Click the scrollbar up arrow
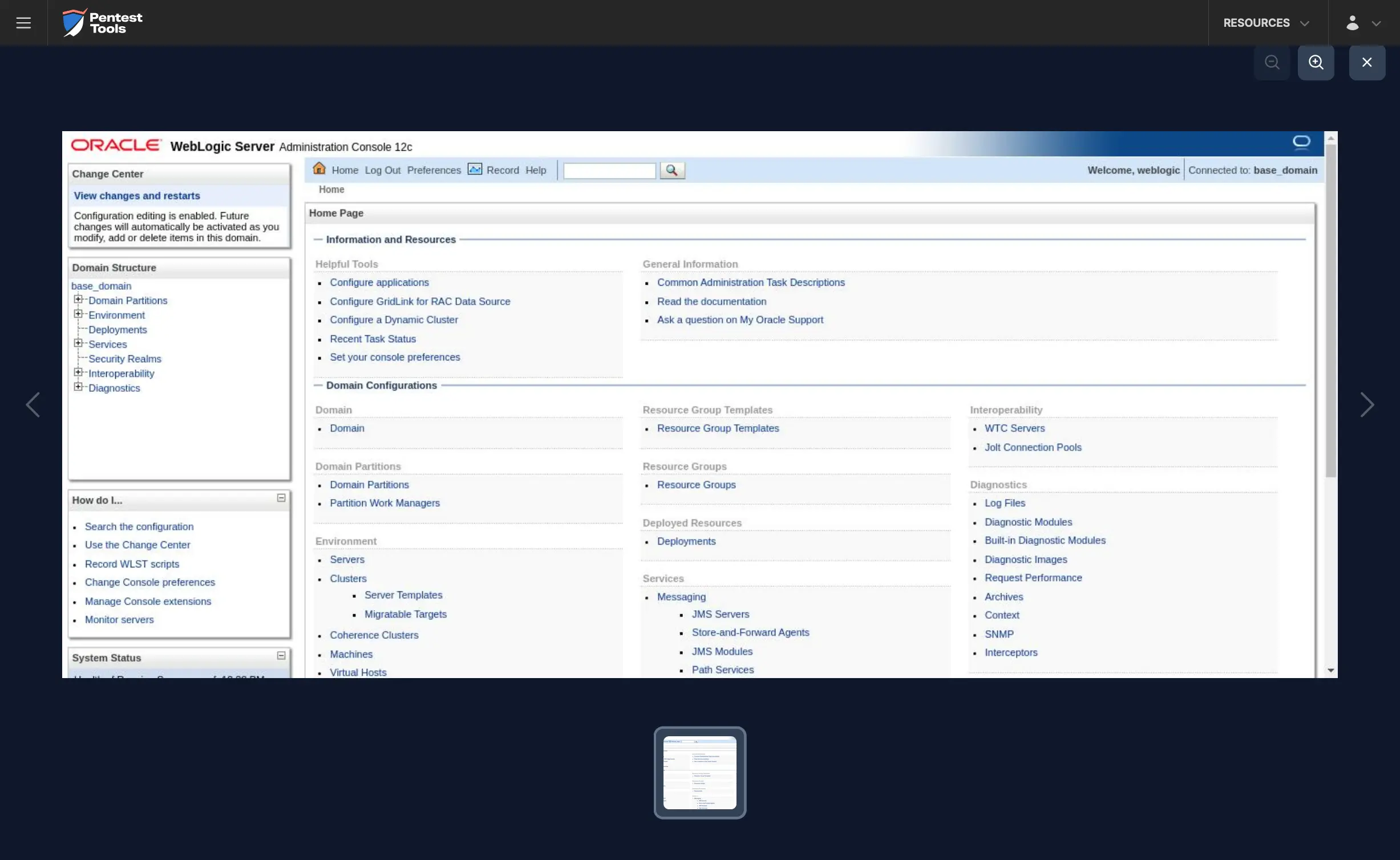This screenshot has height=860, width=1400. pos(1330,139)
